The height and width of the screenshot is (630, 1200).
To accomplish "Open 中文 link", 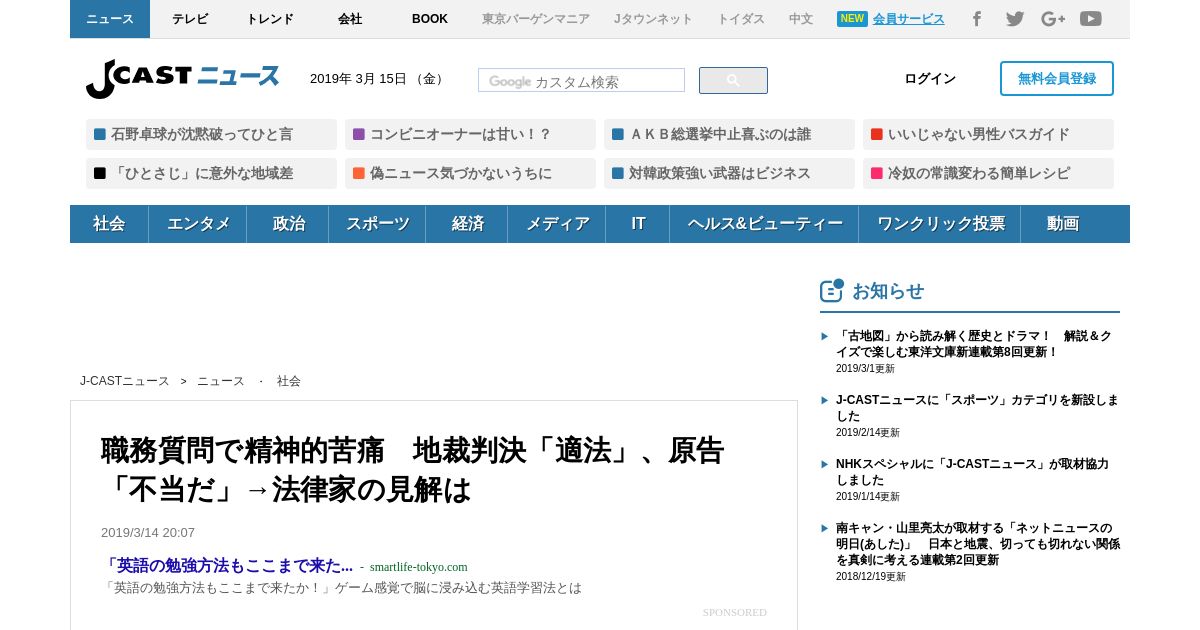I will tap(801, 19).
